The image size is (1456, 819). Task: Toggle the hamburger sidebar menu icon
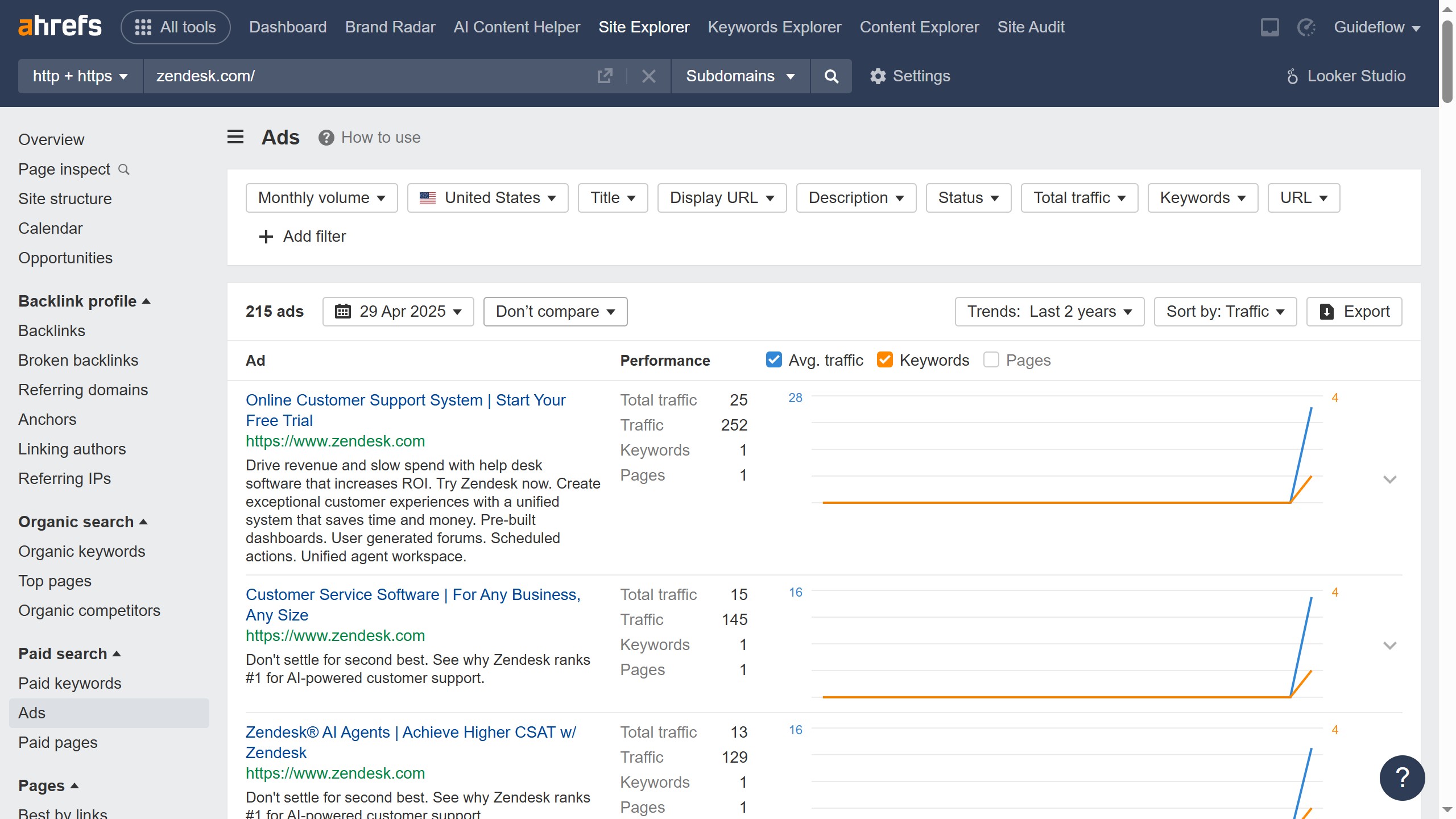[x=235, y=137]
